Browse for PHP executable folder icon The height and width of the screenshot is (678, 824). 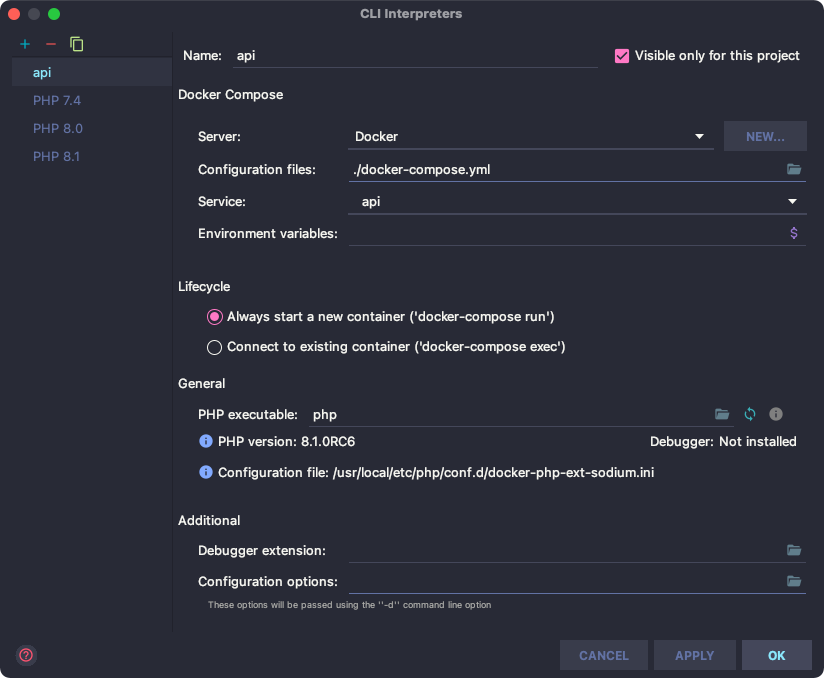722,414
